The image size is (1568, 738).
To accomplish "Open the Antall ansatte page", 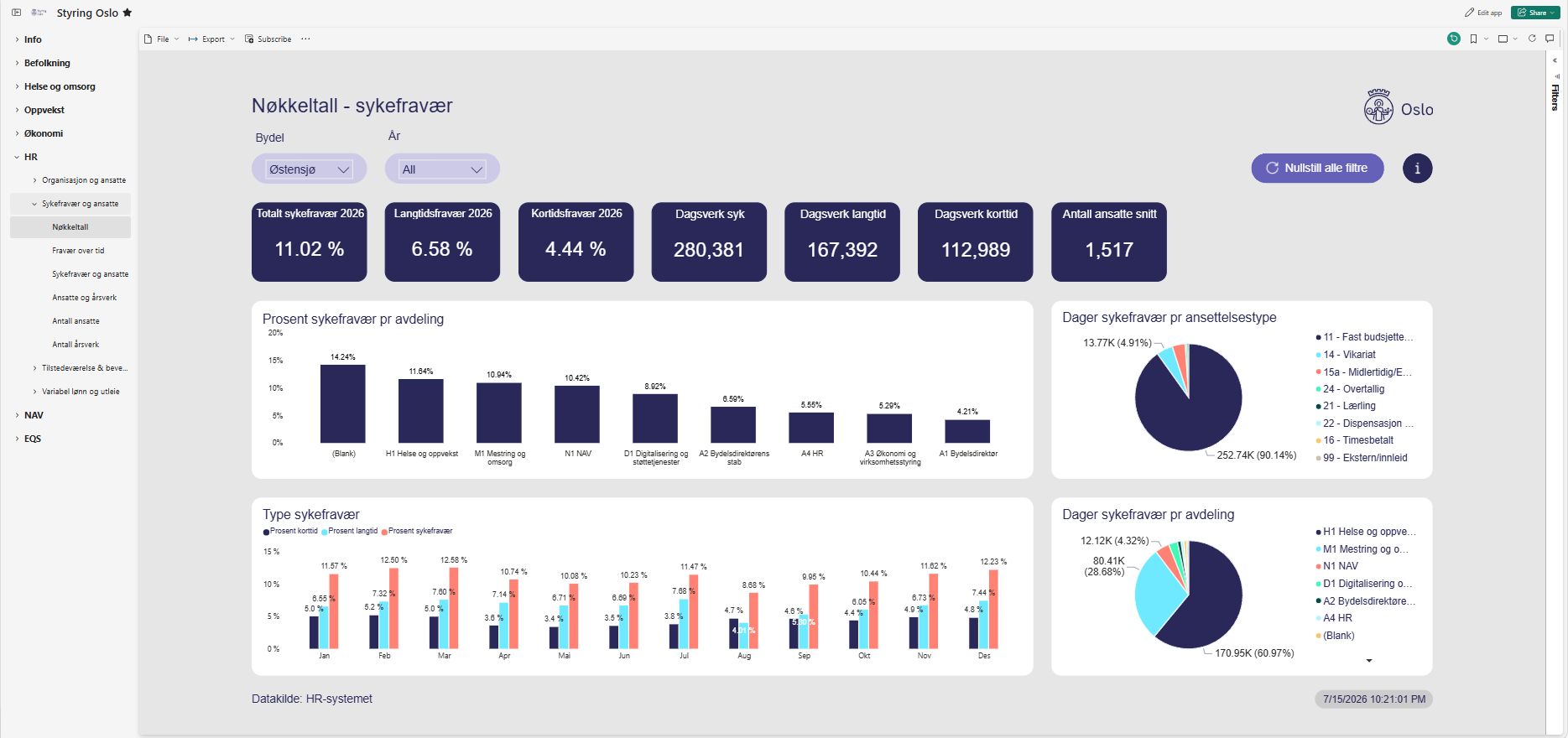I will pyautogui.click(x=76, y=321).
